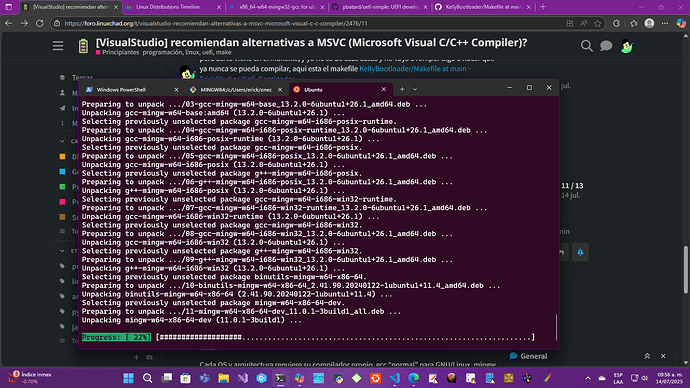Open a new terminal tab with plus
This screenshot has height=388, width=690.
coord(402,89)
